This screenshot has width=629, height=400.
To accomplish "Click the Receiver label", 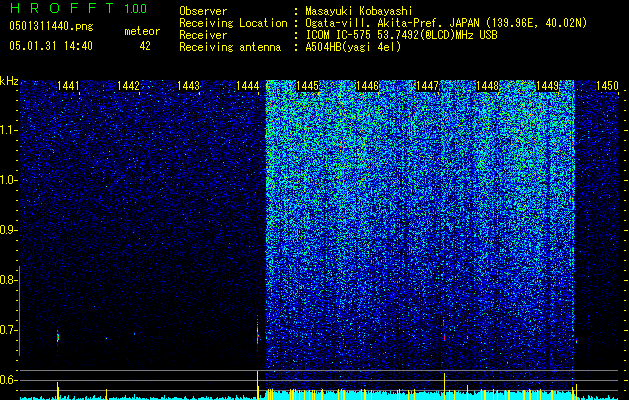I will (203, 35).
